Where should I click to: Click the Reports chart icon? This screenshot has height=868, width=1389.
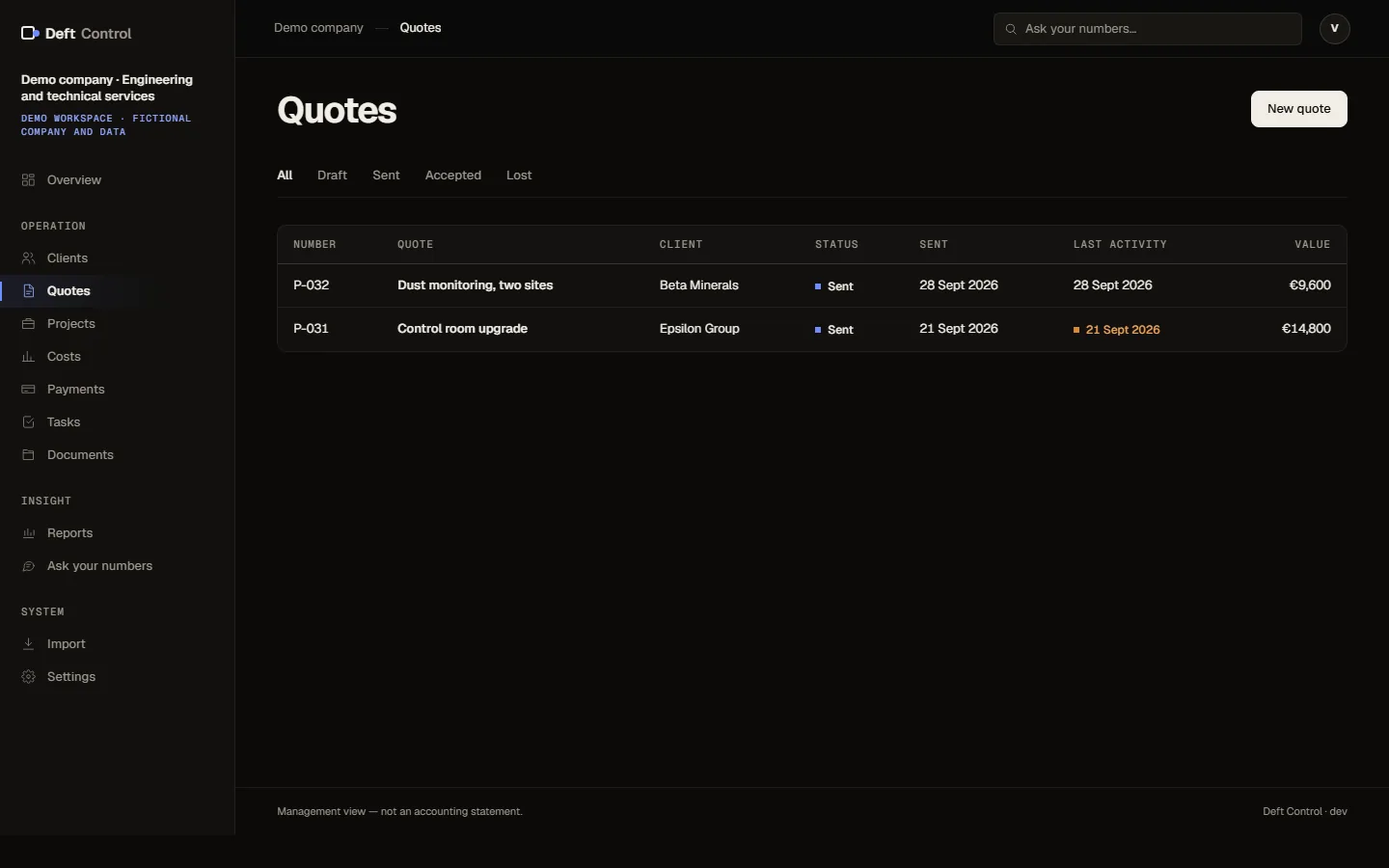pos(28,533)
